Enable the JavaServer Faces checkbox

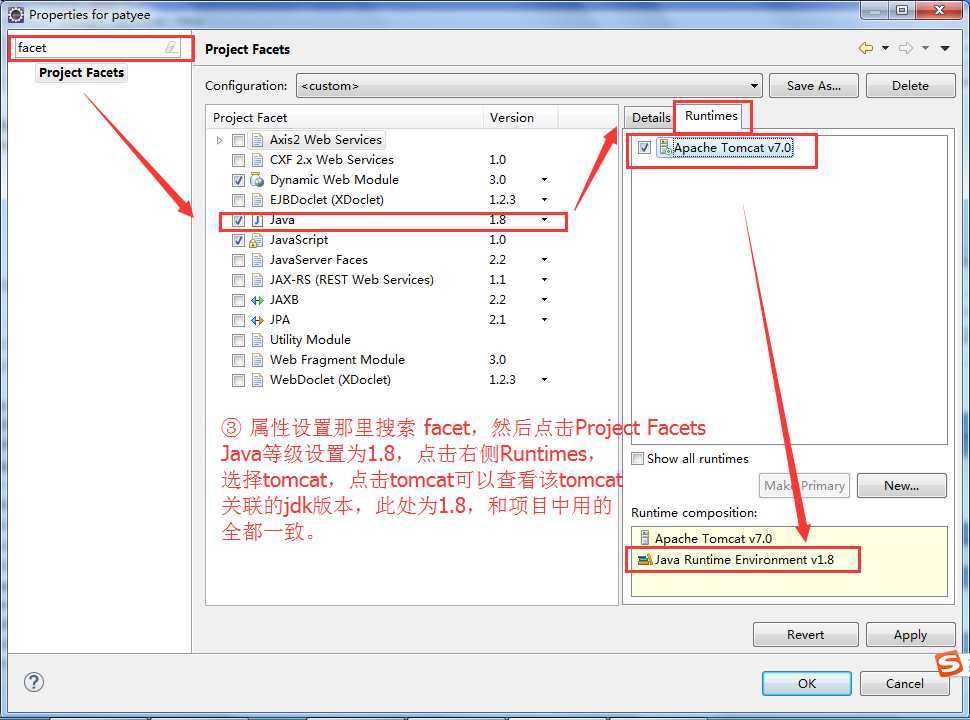pyautogui.click(x=238, y=260)
